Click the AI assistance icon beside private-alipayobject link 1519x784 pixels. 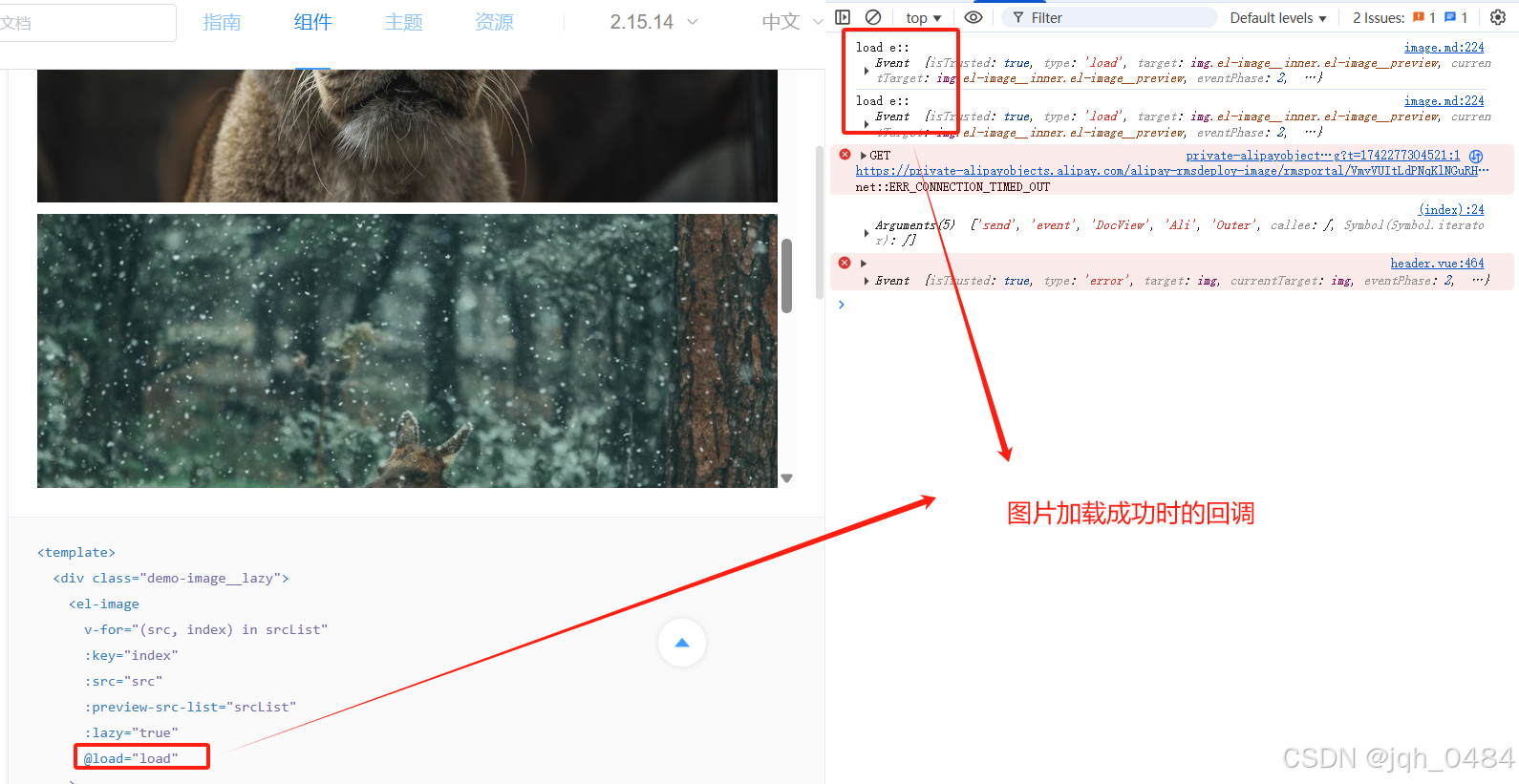pos(1476,156)
